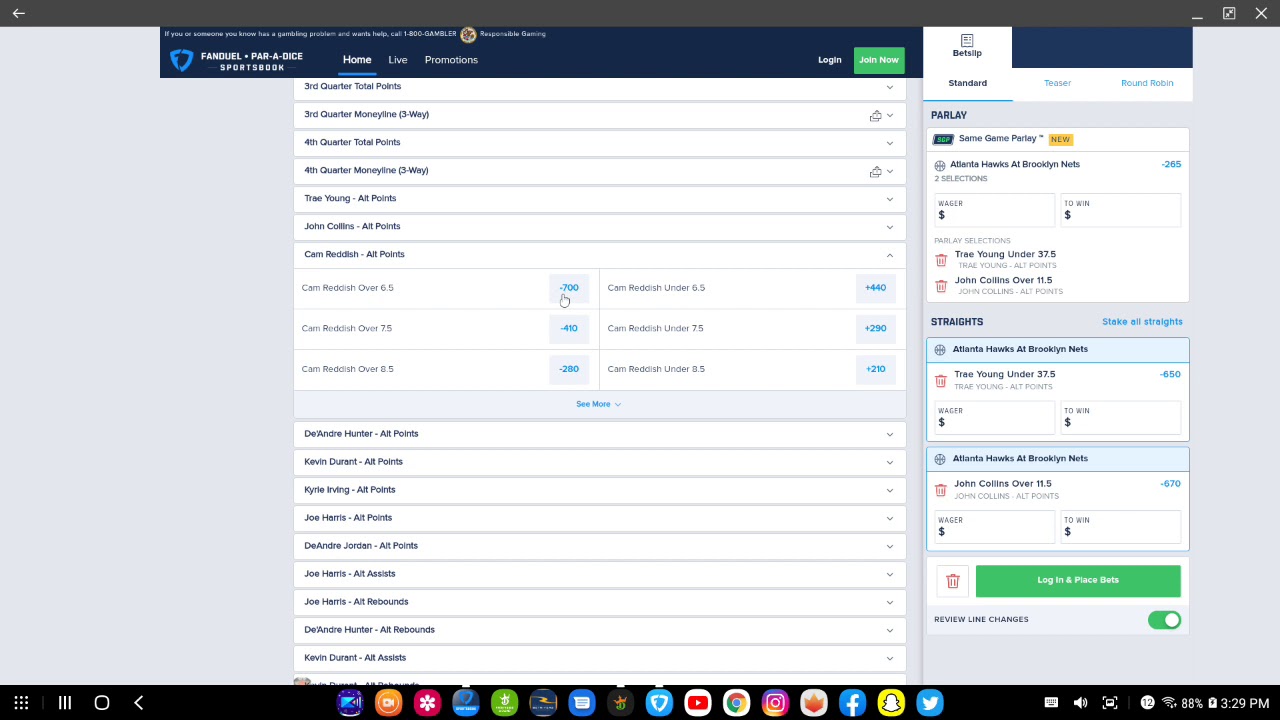The image size is (1280, 720).
Task: Click Wager field for John Collins straight bet
Action: pyautogui.click(x=993, y=527)
